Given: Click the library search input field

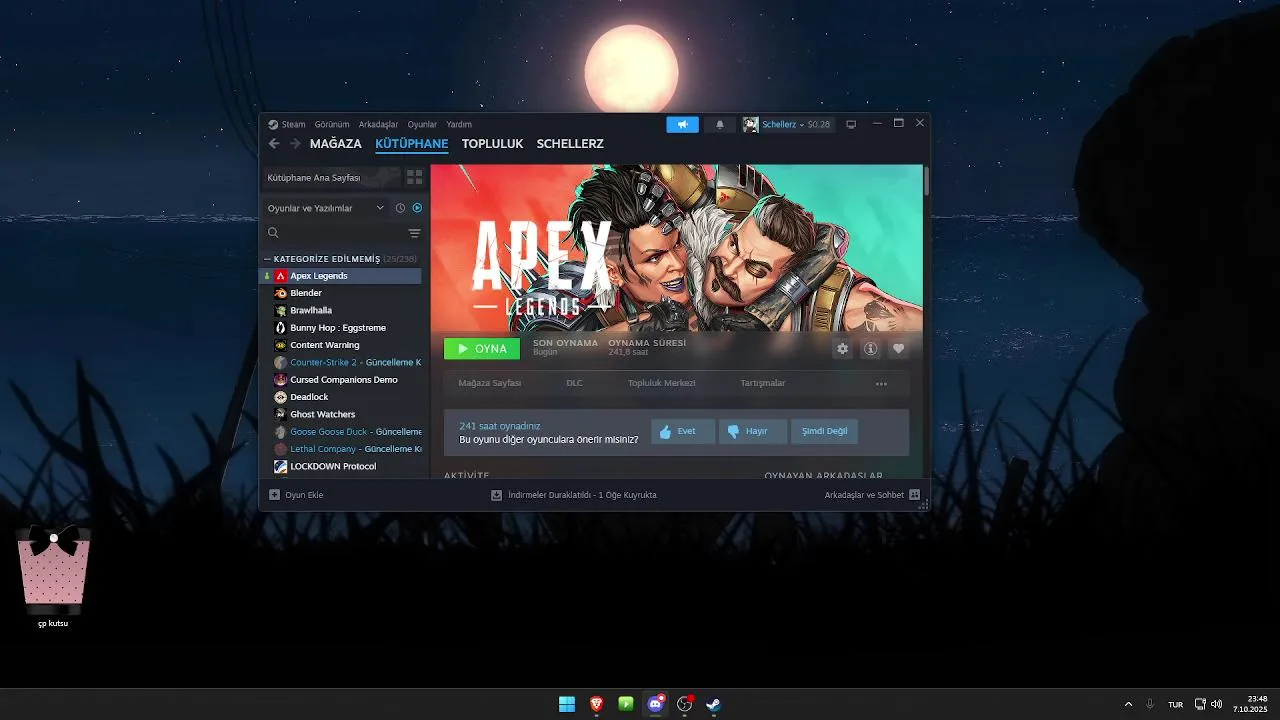Looking at the screenshot, I should (x=342, y=233).
